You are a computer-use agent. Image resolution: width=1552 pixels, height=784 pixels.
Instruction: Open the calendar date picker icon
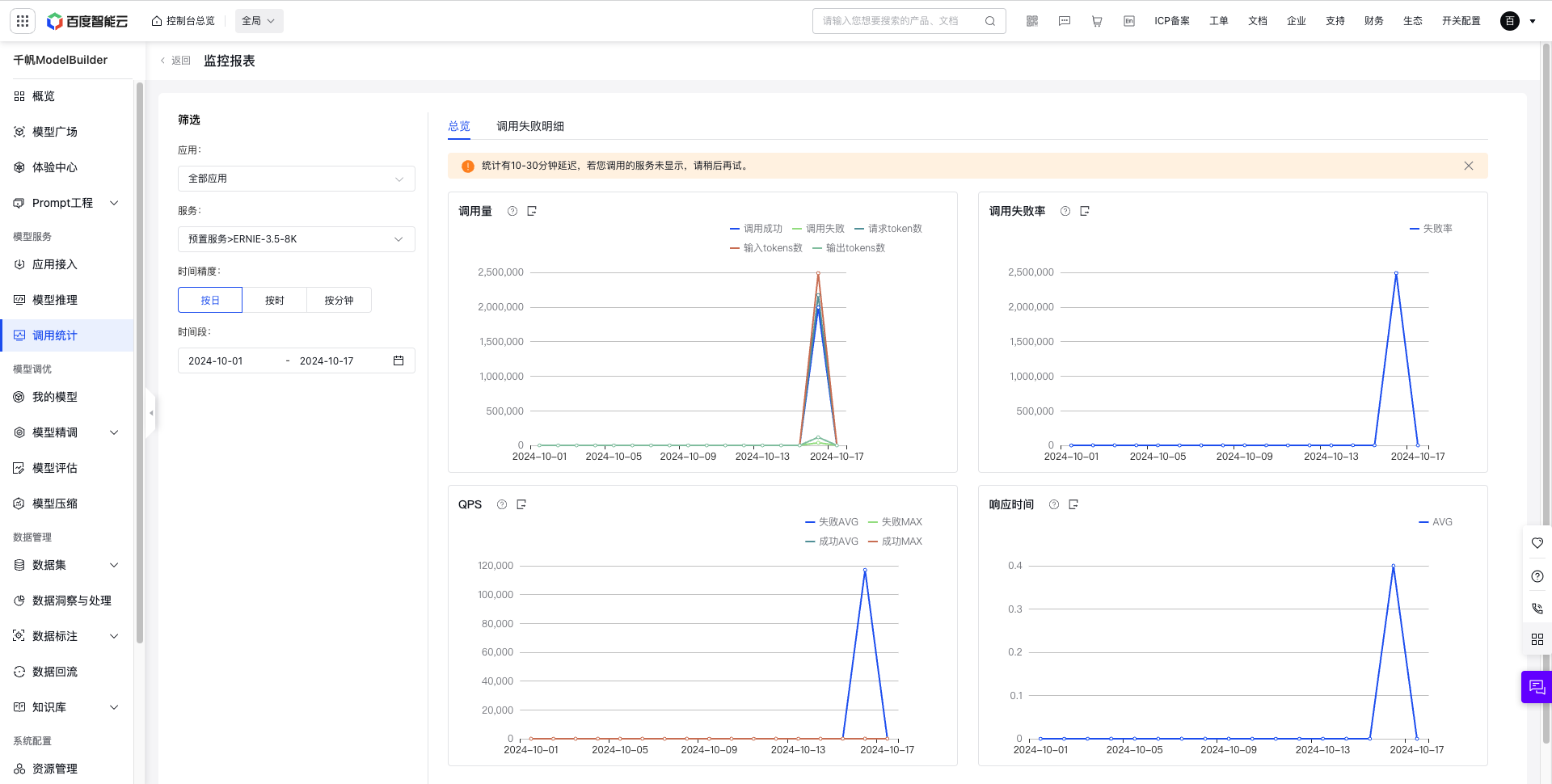(399, 360)
